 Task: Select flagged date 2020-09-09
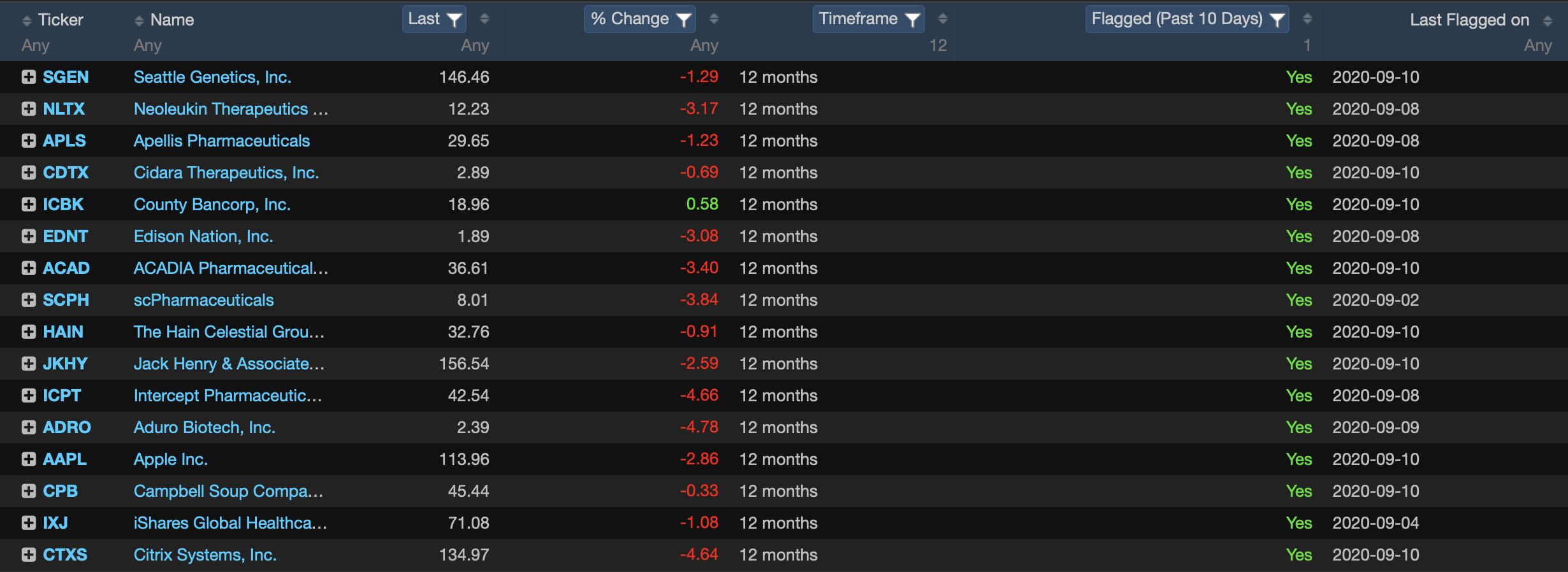point(1376,427)
